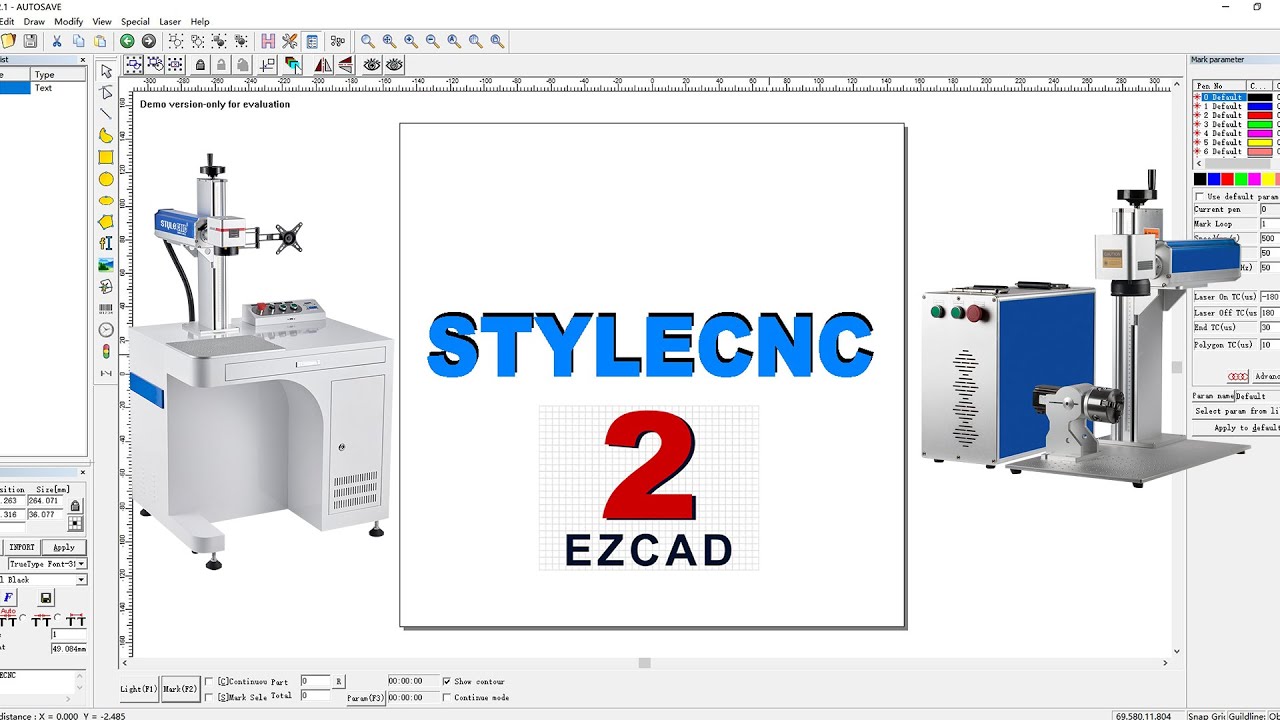Select the Text object row in list
The image size is (1280, 720).
pos(43,88)
